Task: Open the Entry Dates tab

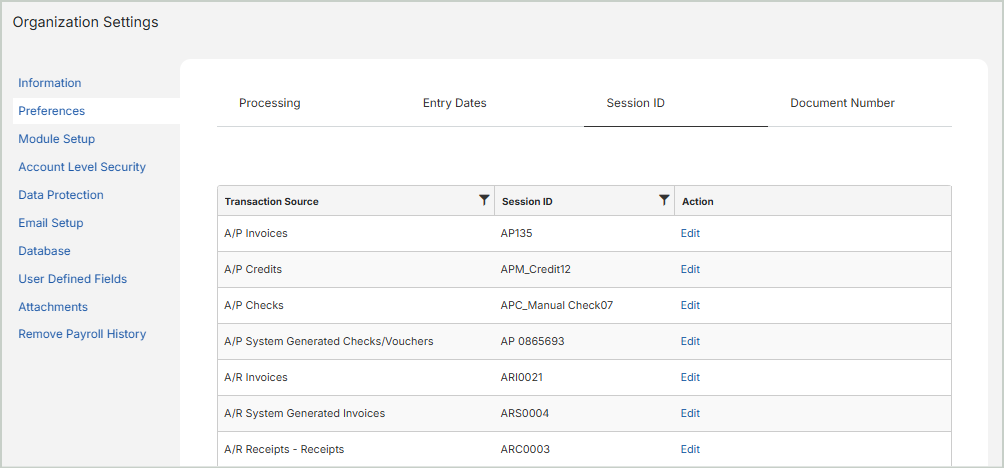Action: (x=454, y=103)
